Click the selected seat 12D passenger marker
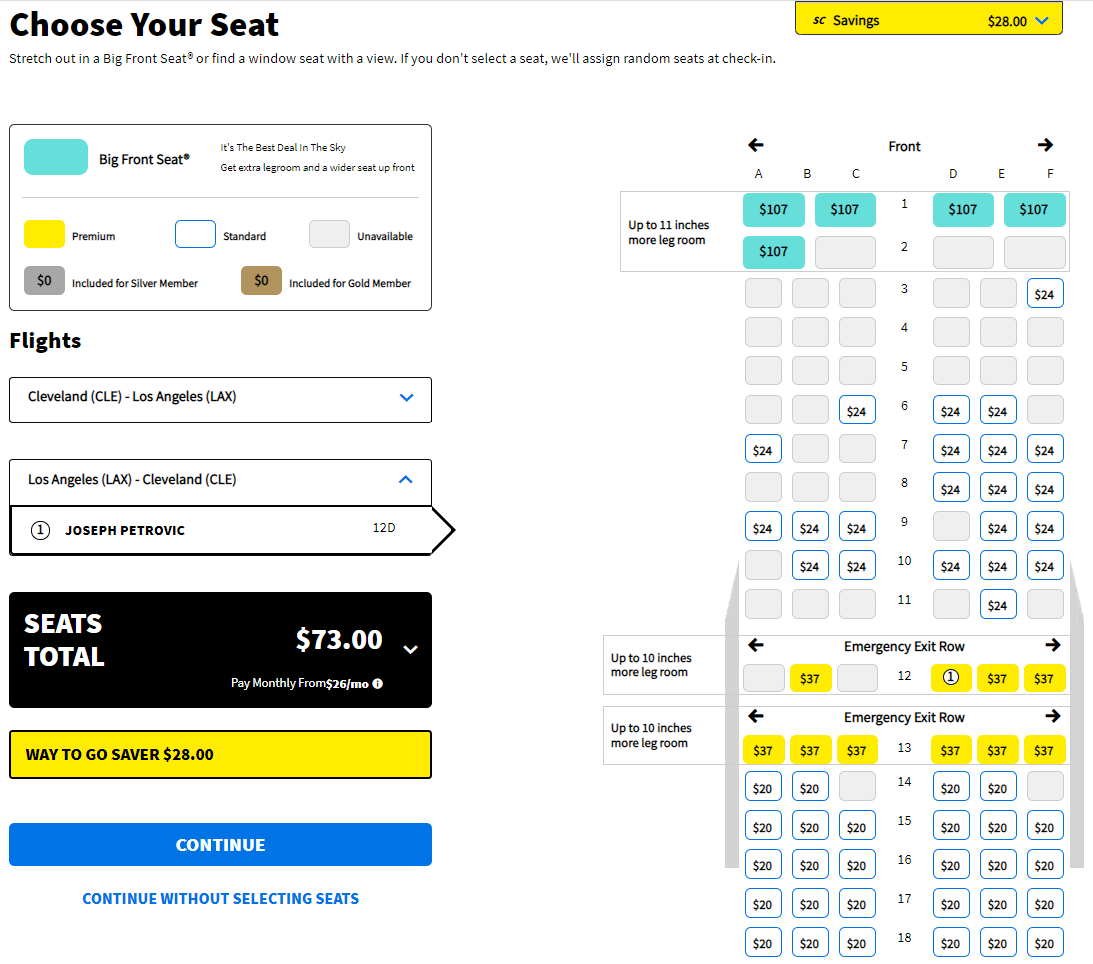 click(x=951, y=678)
